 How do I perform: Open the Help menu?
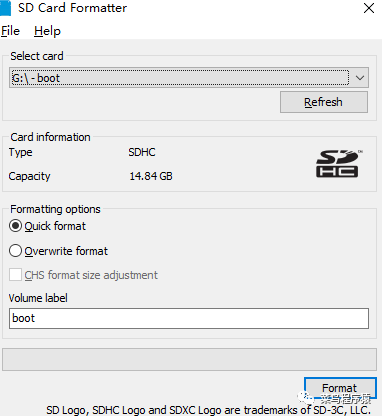(x=47, y=31)
